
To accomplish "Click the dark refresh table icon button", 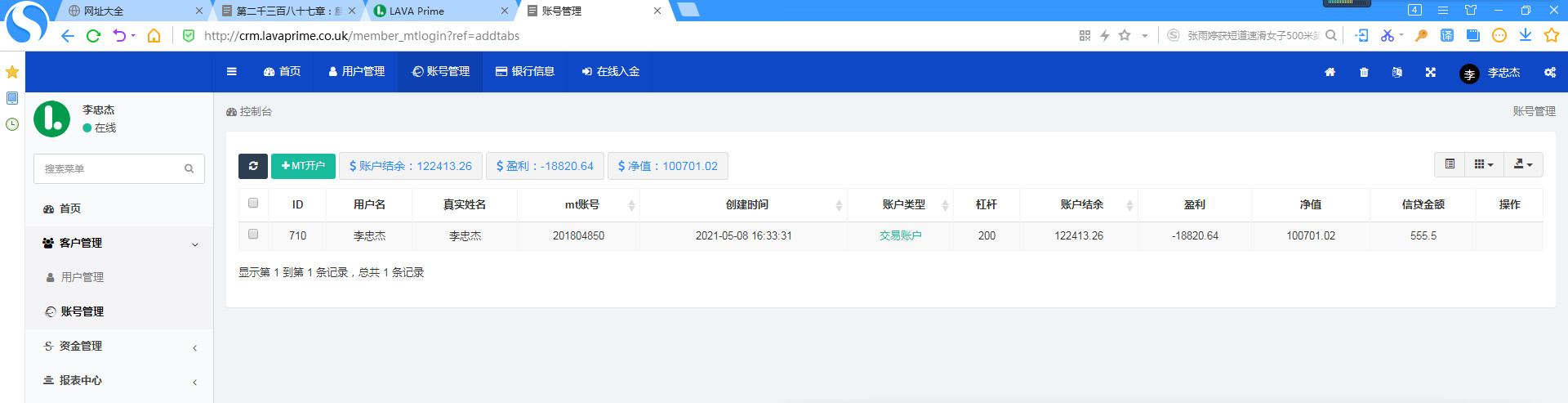I will click(x=253, y=166).
